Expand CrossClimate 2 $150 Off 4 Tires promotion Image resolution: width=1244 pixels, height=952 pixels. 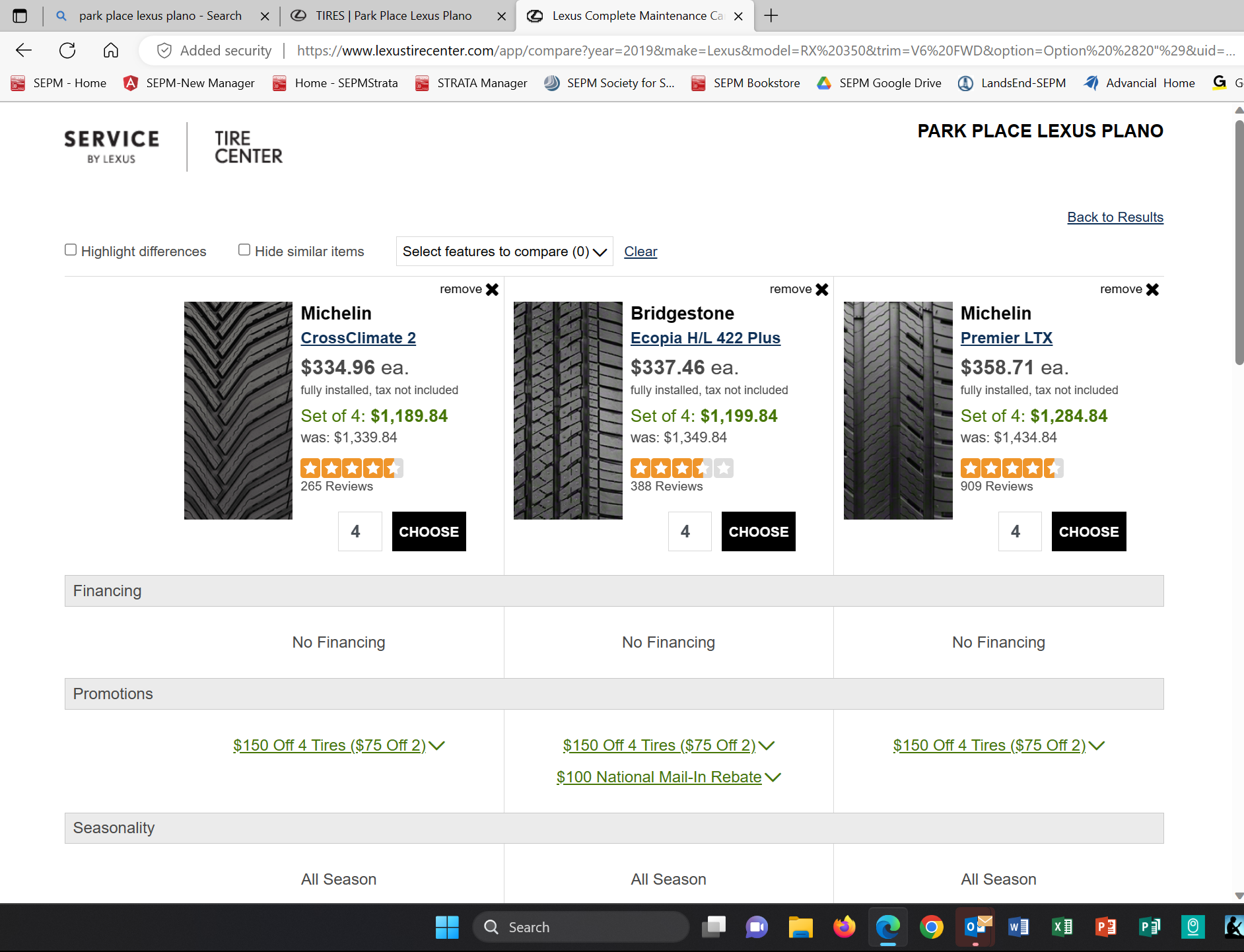coord(339,745)
